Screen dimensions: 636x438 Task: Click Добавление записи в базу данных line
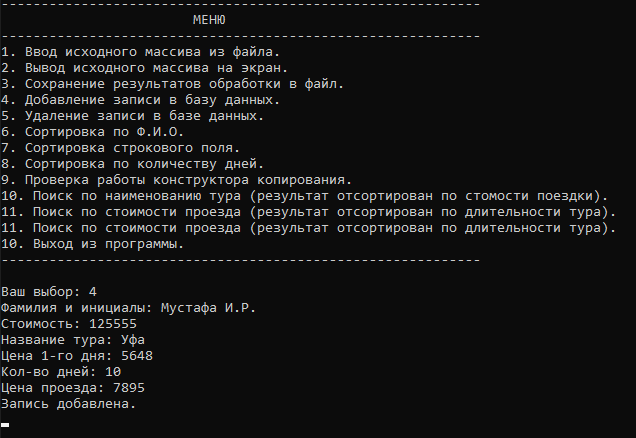coord(140,100)
